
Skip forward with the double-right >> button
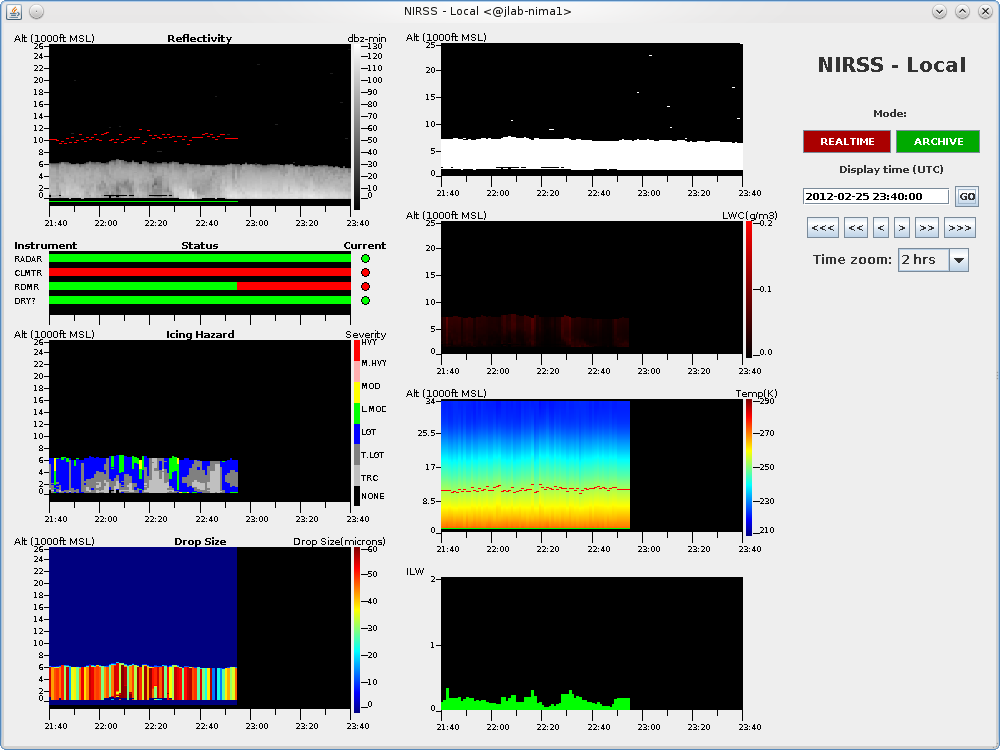point(926,228)
